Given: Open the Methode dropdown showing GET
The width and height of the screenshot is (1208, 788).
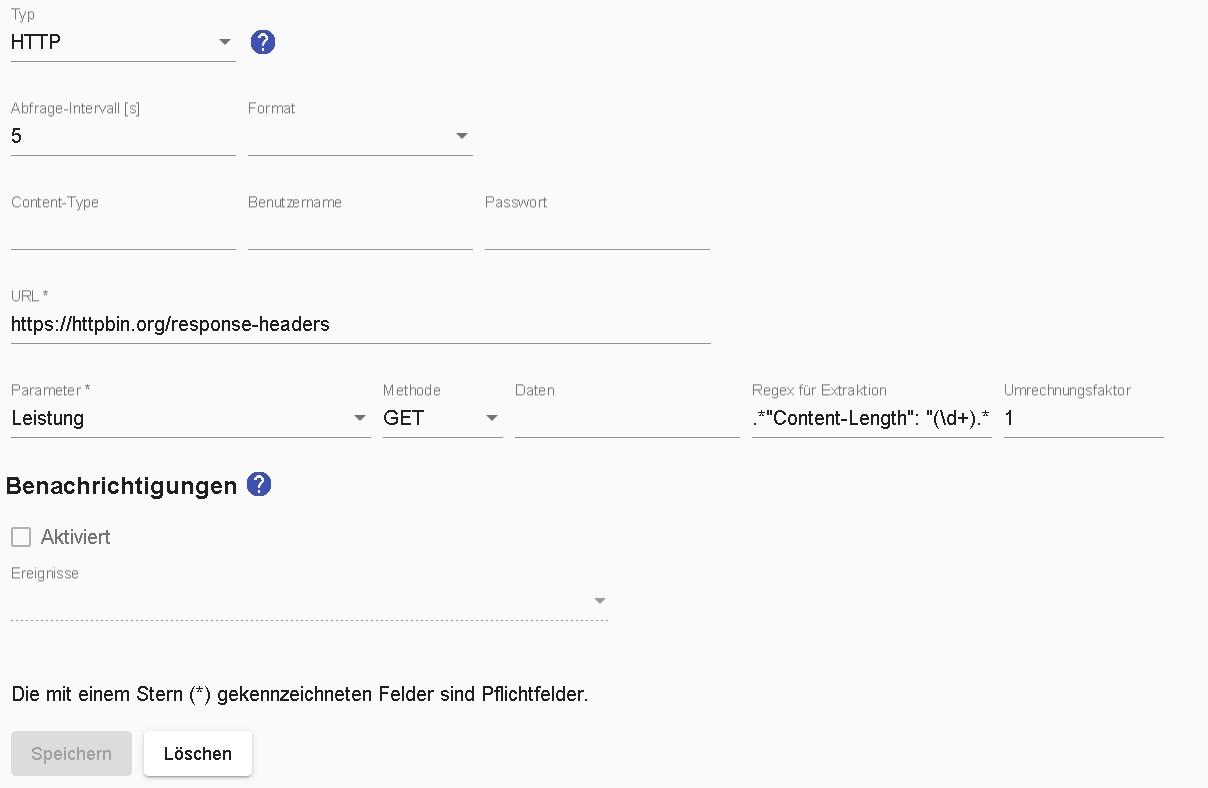Looking at the screenshot, I should 442,418.
